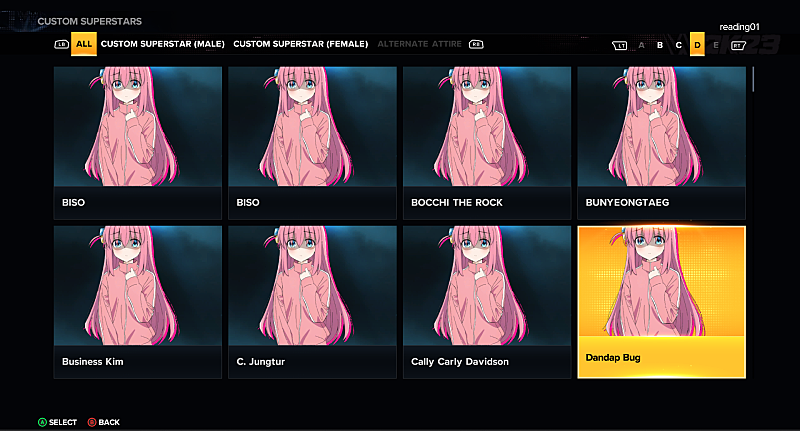Image resolution: width=800 pixels, height=431 pixels.
Task: Click the green A Select icon
Action: pos(42,422)
